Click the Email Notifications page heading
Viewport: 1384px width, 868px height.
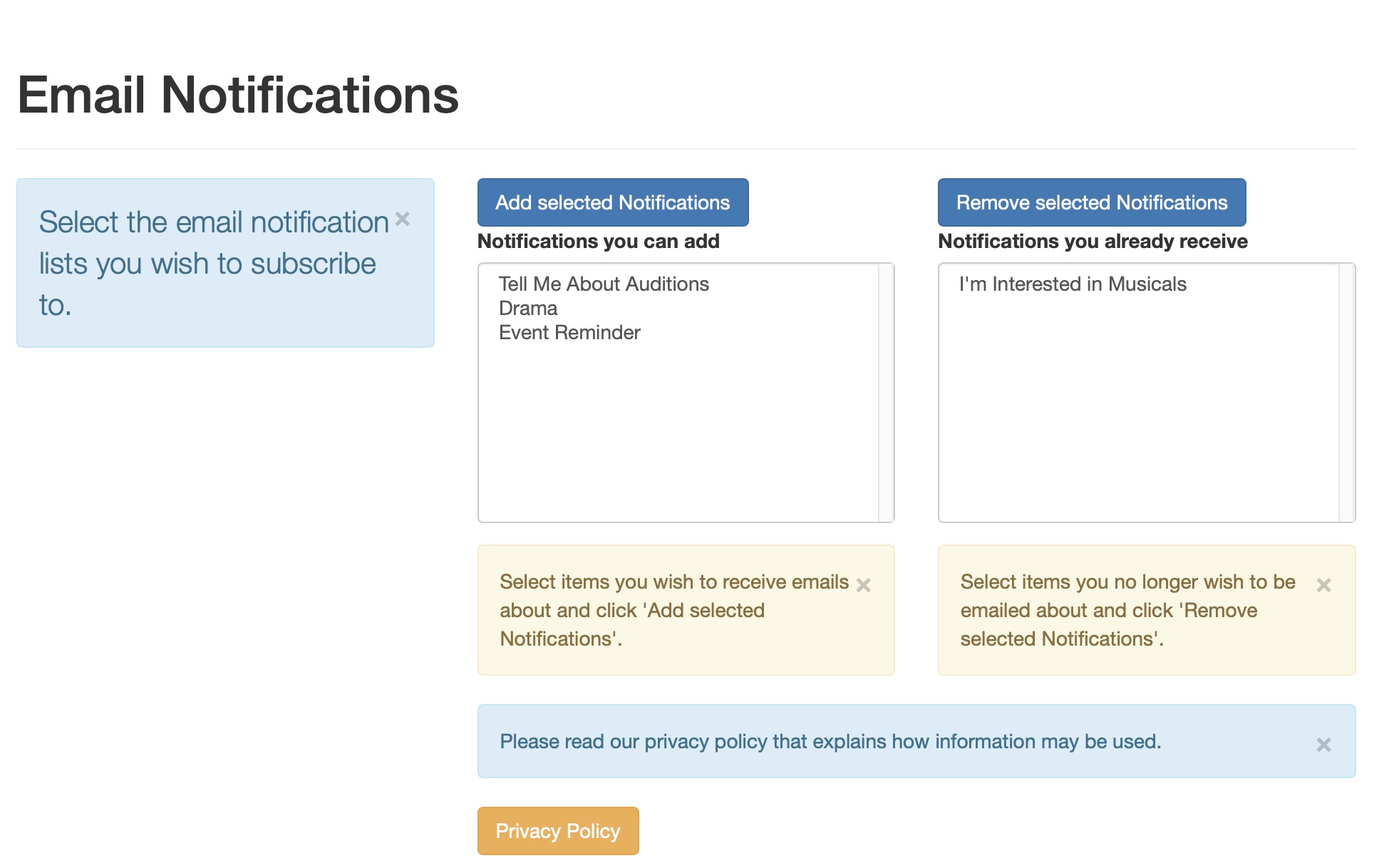coord(238,95)
